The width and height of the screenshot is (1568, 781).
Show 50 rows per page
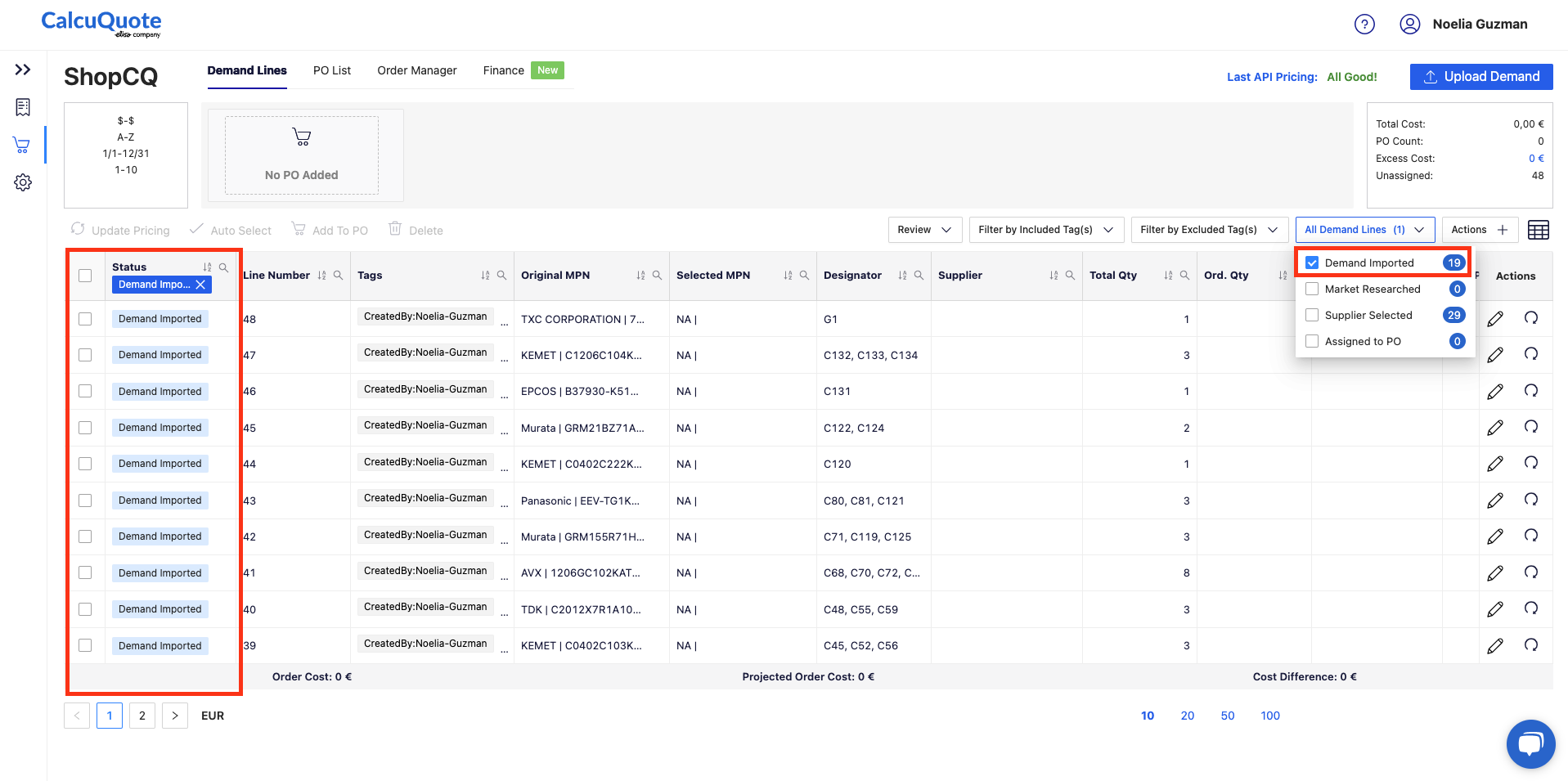click(x=1228, y=716)
